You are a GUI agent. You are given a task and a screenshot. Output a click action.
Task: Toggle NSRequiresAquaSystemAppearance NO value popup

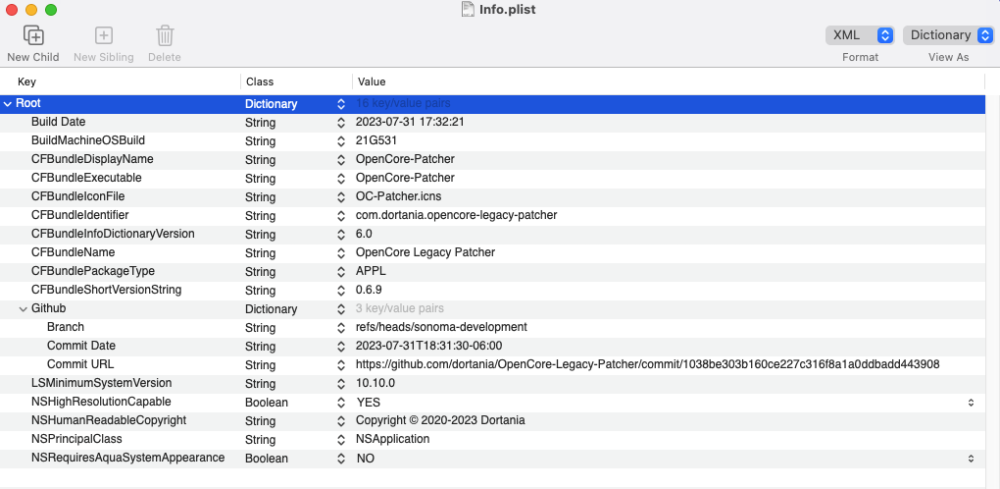coord(971,458)
